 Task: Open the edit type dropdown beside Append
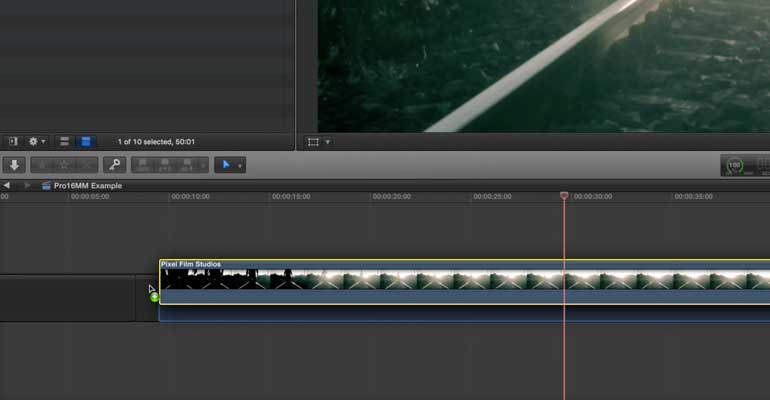point(203,166)
